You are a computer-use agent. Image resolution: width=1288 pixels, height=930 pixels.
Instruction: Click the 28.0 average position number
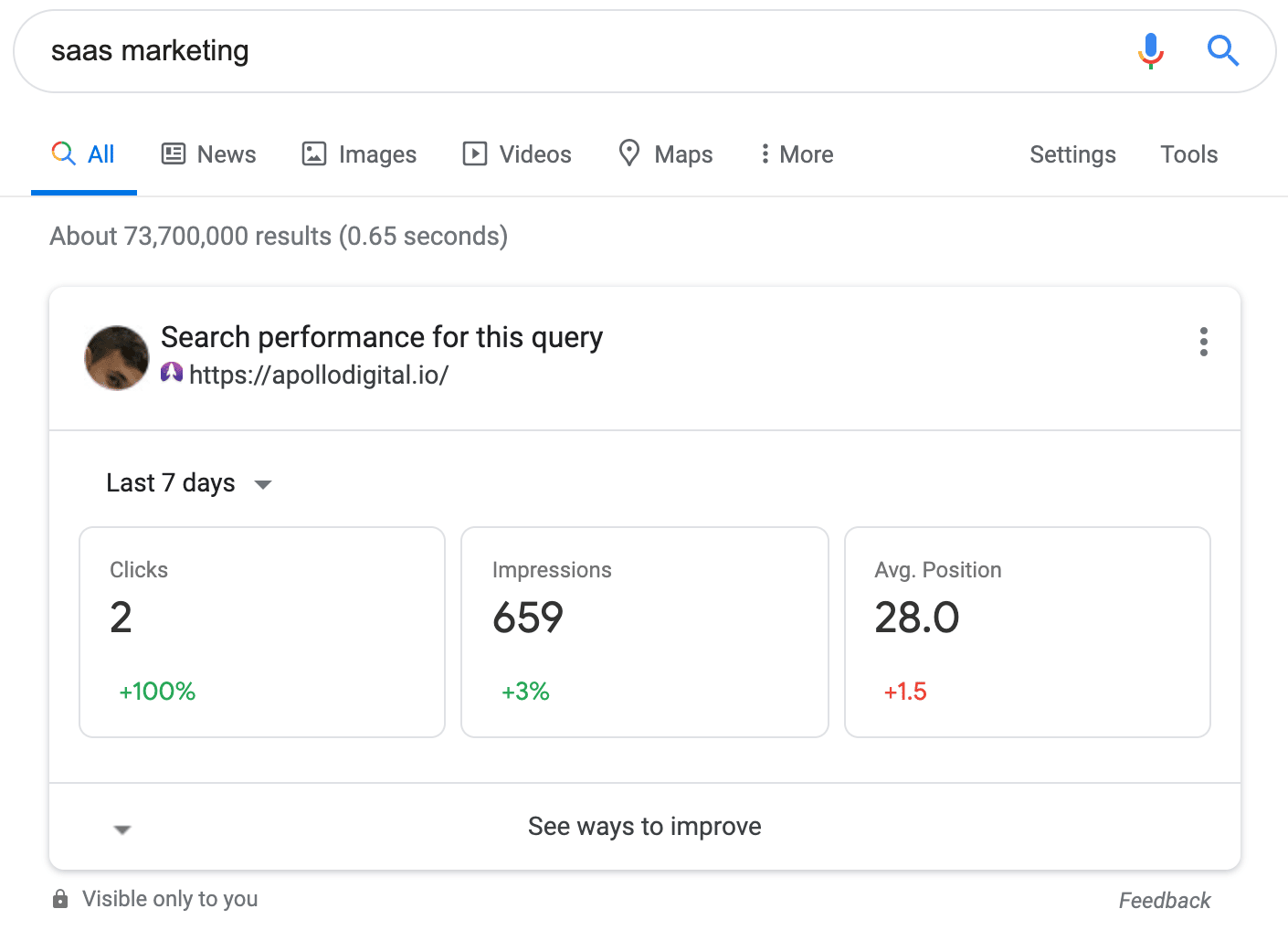click(x=917, y=618)
